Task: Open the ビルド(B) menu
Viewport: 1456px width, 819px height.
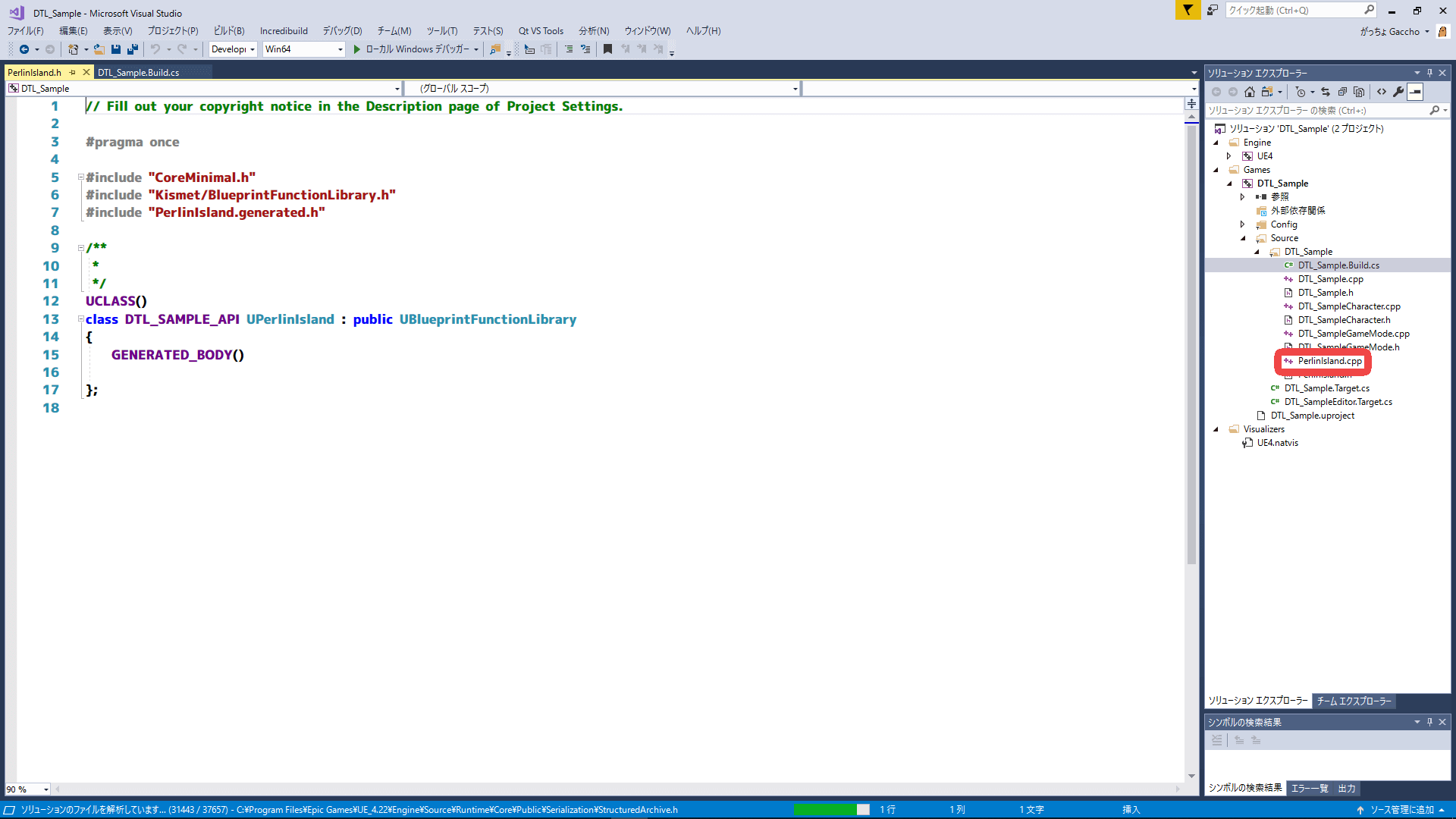Action: tap(228, 31)
